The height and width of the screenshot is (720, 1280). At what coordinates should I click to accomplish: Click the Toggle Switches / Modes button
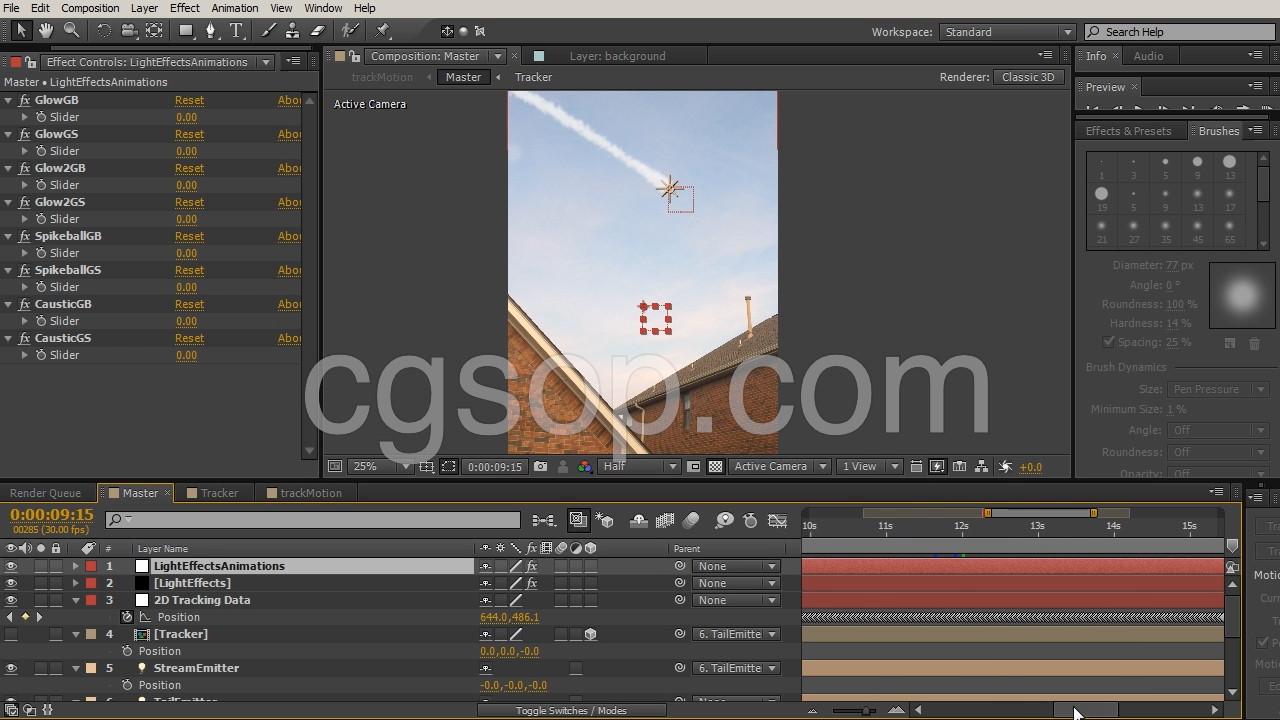[571, 711]
